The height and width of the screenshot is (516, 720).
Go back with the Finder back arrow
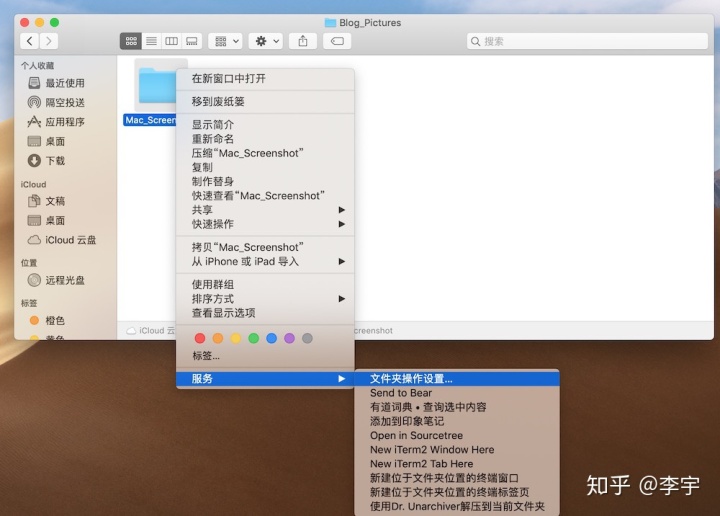29,41
